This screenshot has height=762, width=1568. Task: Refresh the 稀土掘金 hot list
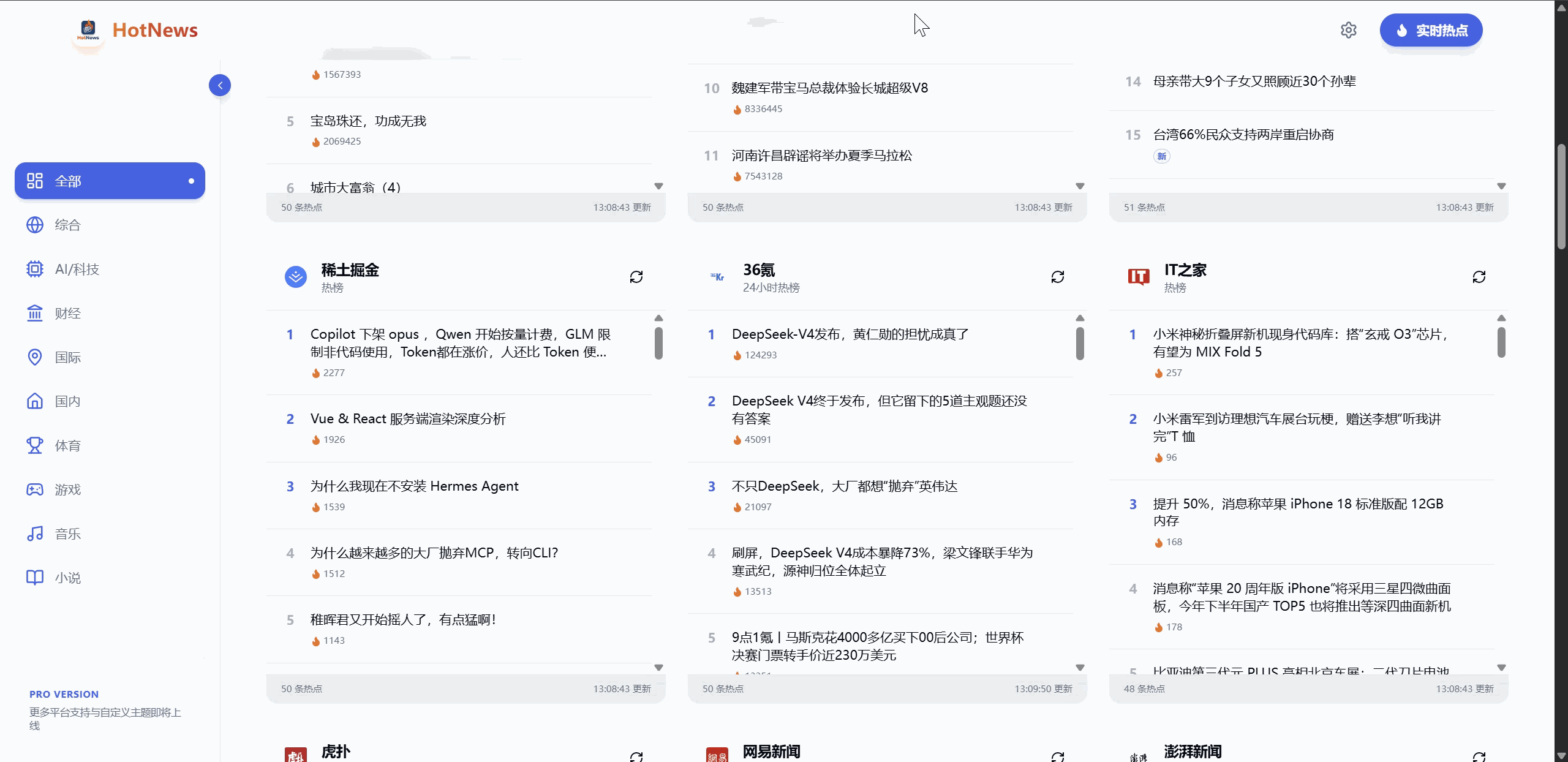point(636,277)
